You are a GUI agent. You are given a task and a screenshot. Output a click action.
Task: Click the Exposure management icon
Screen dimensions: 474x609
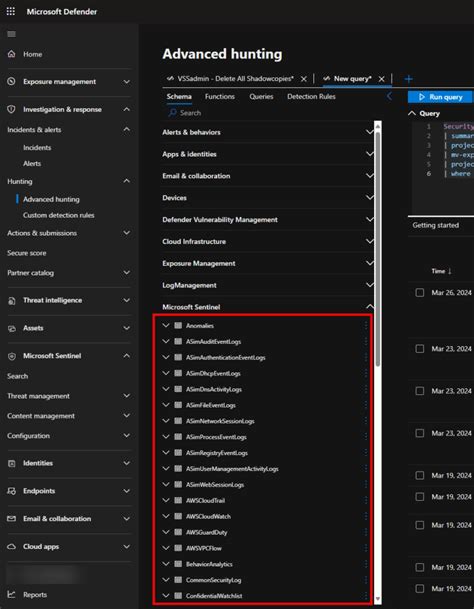click(12, 82)
